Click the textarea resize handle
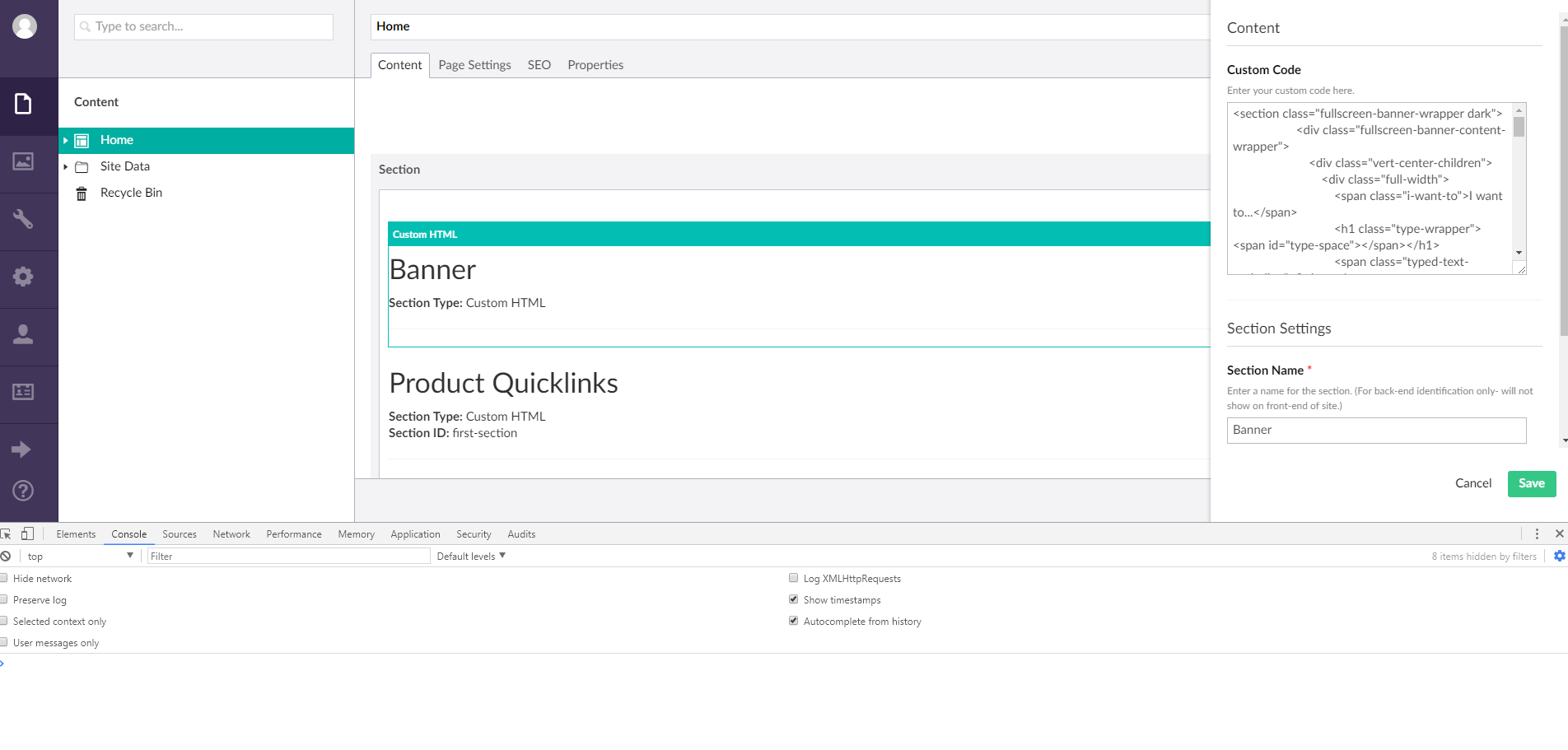 [x=1520, y=268]
